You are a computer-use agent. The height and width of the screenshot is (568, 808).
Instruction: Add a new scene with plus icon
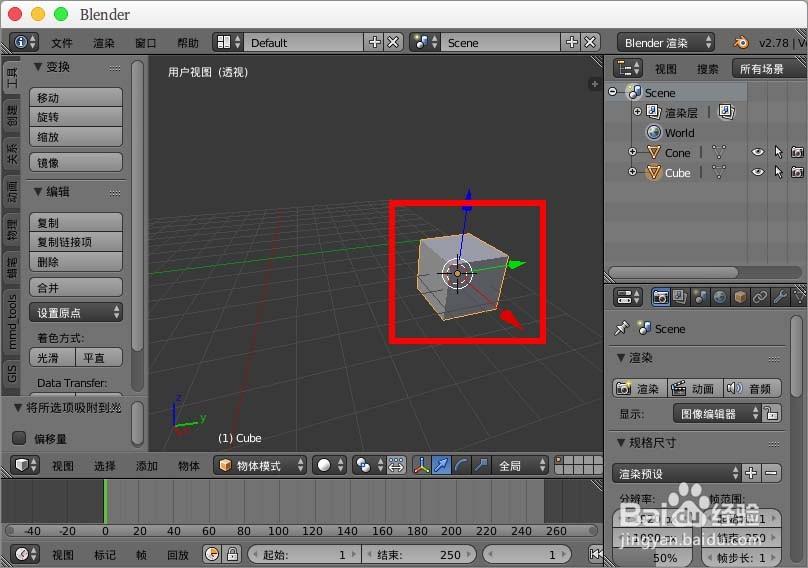click(x=571, y=42)
